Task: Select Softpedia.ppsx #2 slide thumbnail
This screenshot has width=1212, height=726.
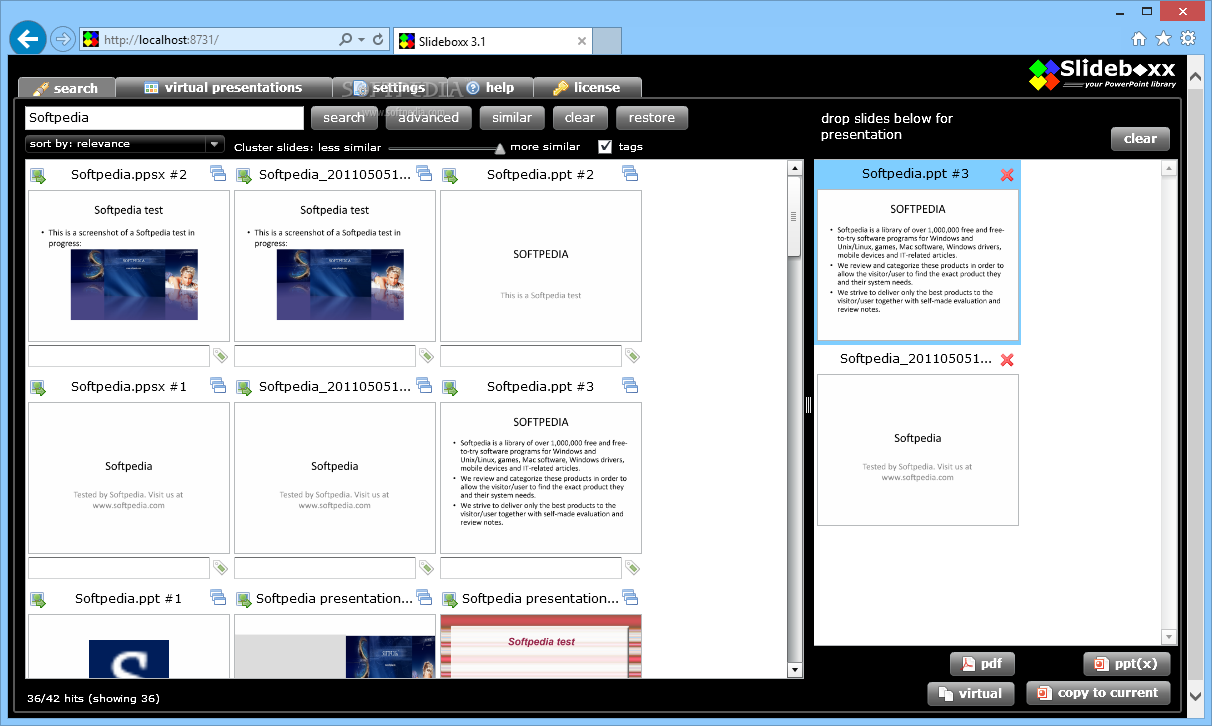Action: click(129, 266)
